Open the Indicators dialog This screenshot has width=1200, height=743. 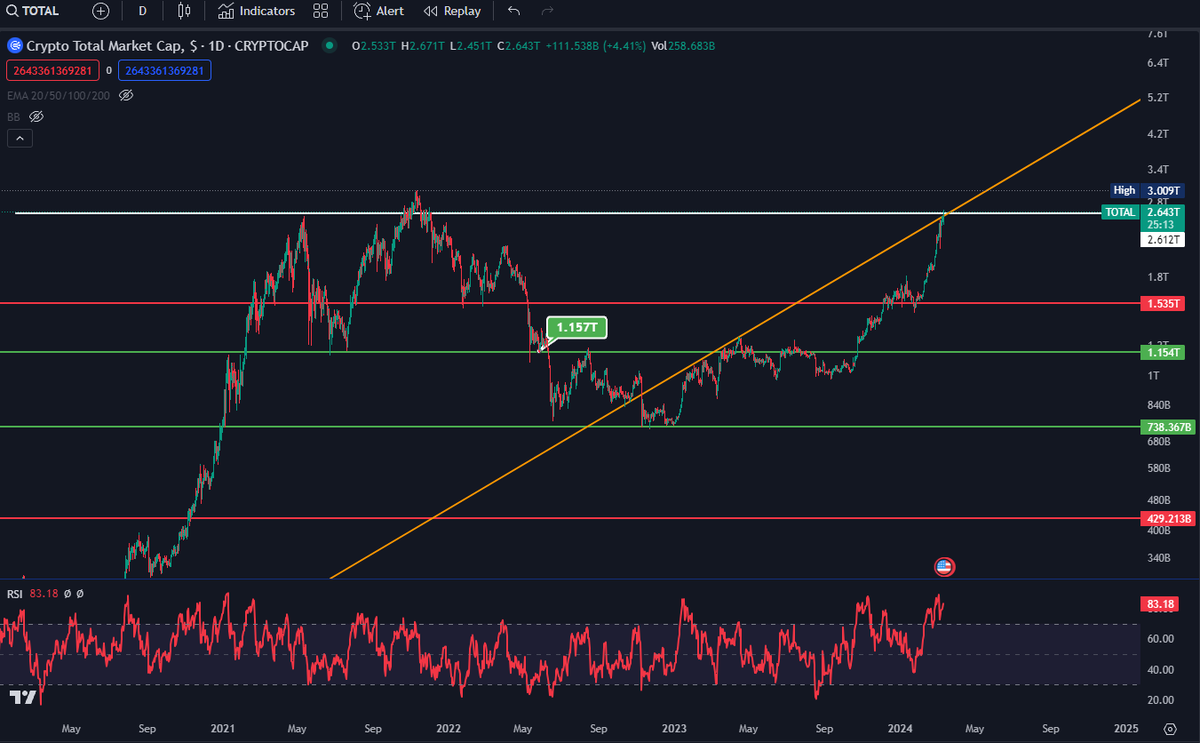256,11
